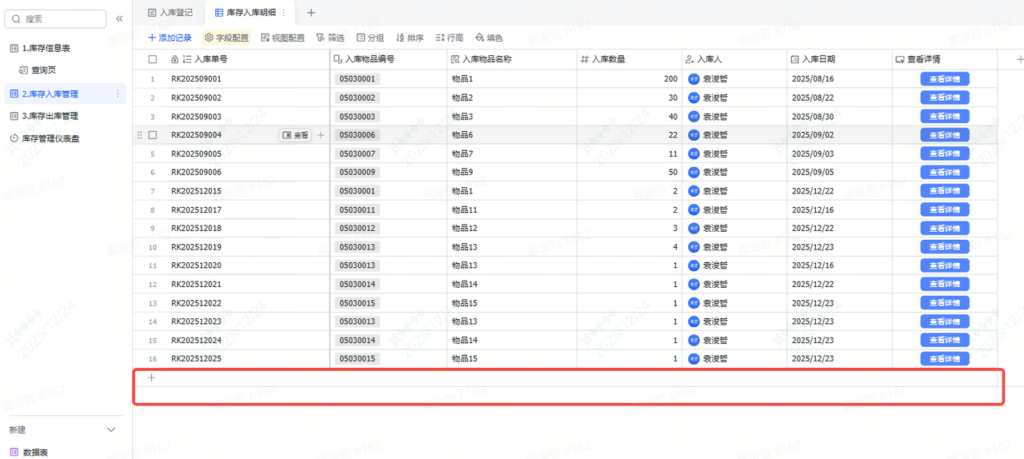Open the 分组 grouping tool

click(361, 38)
